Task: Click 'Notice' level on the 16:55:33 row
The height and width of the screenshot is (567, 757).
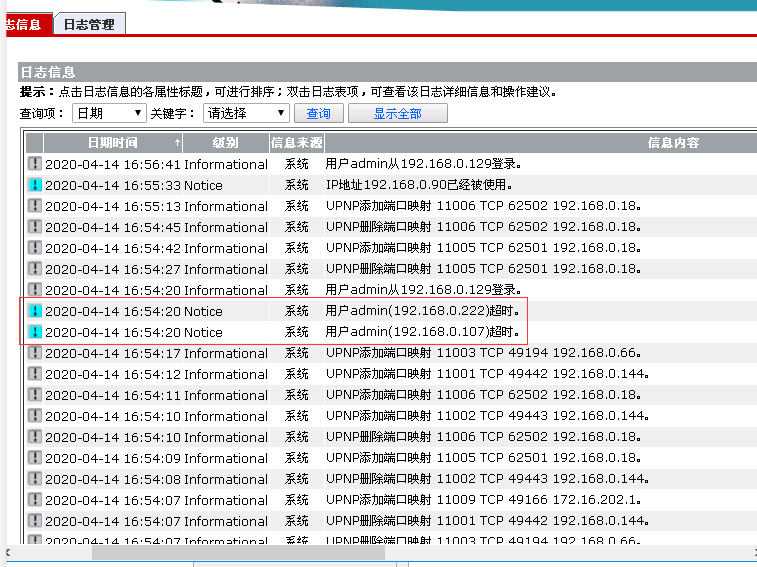Action: (203, 185)
